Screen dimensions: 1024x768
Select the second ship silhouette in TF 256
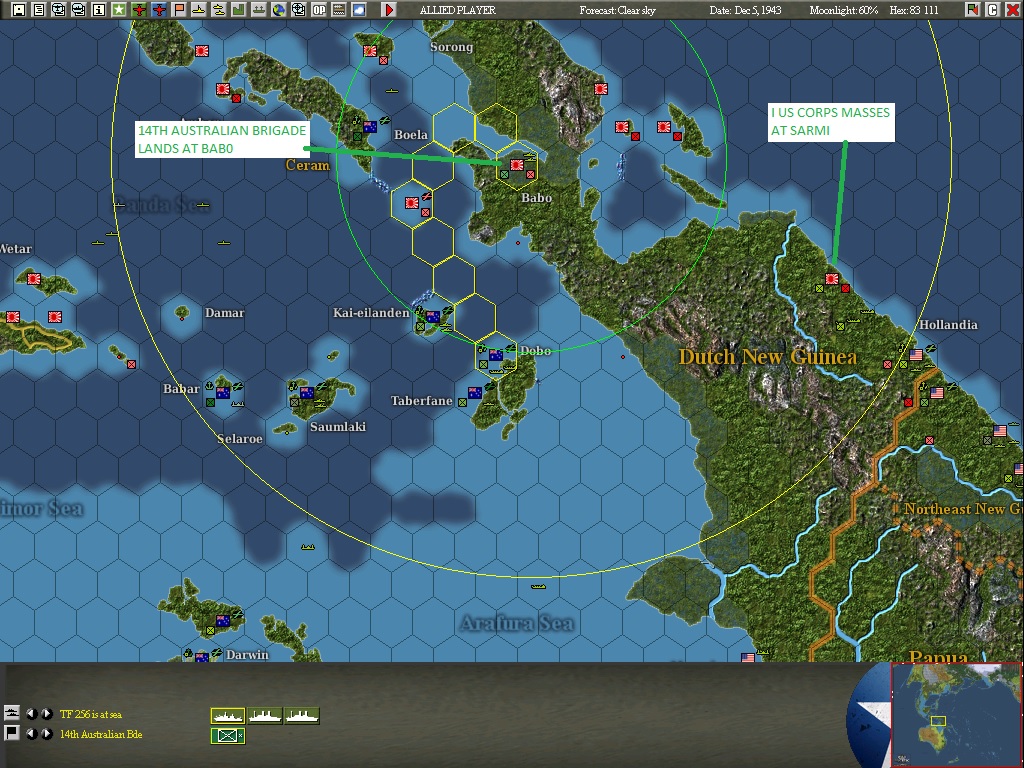264,716
